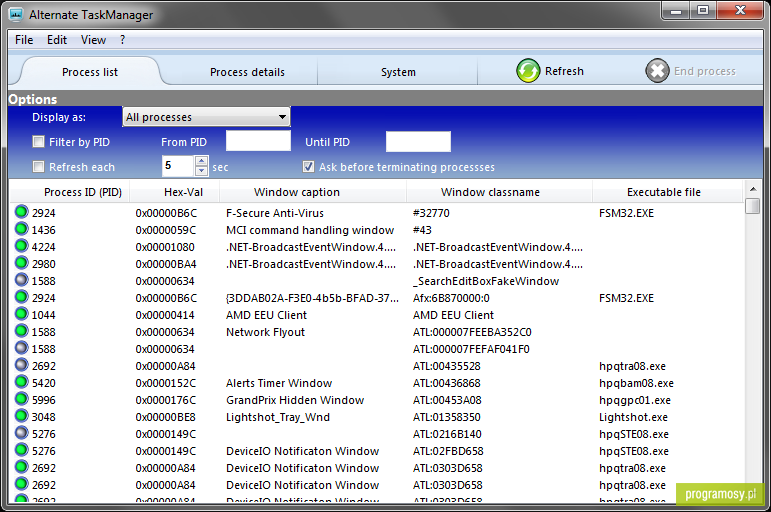This screenshot has width=771, height=512.
Task: Select the MCI command handling window caption
Action: click(310, 230)
